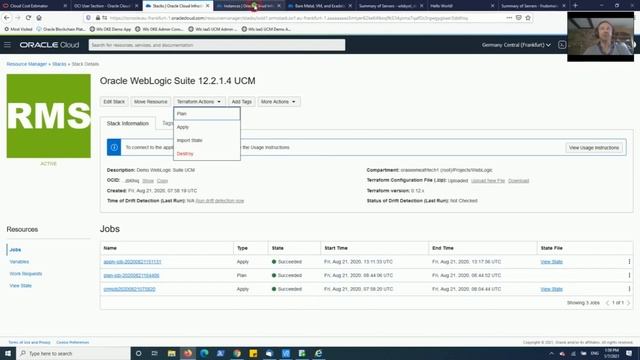Open Cortana circle icon on taskbar
640x360 pixels.
139,353
